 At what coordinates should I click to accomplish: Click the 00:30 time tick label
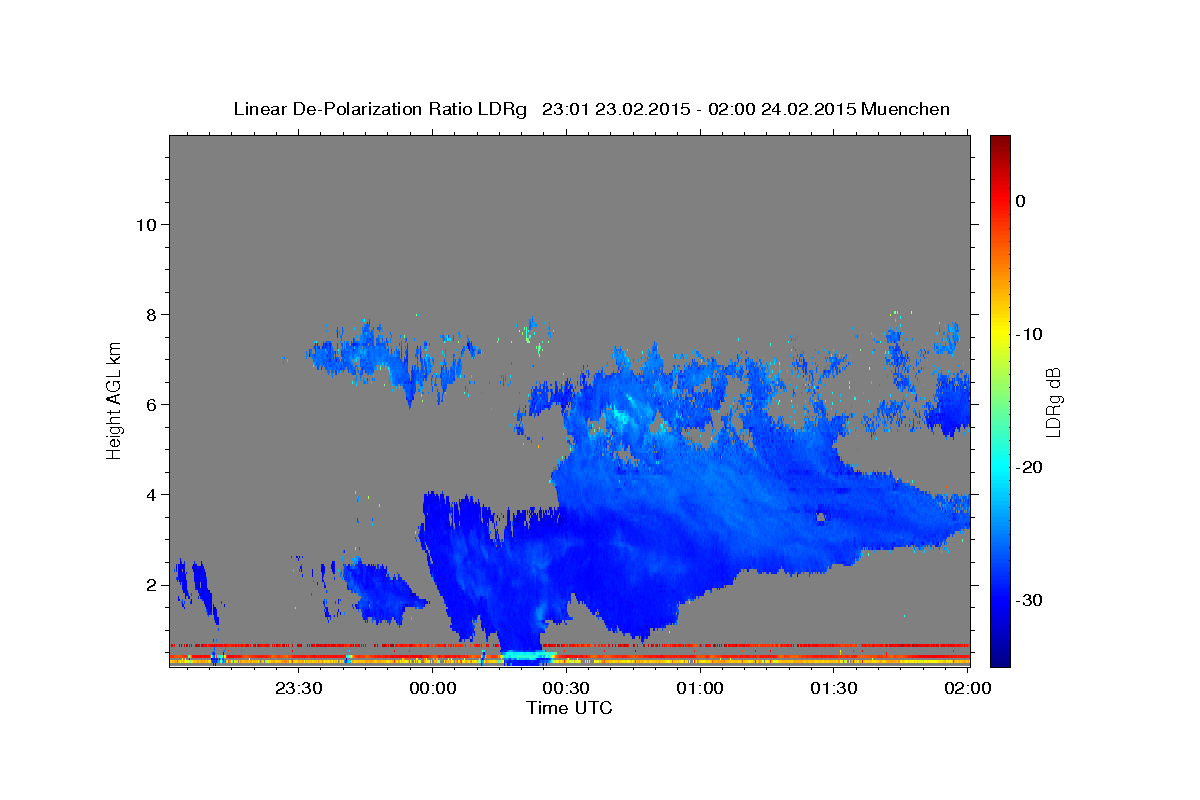[x=566, y=688]
